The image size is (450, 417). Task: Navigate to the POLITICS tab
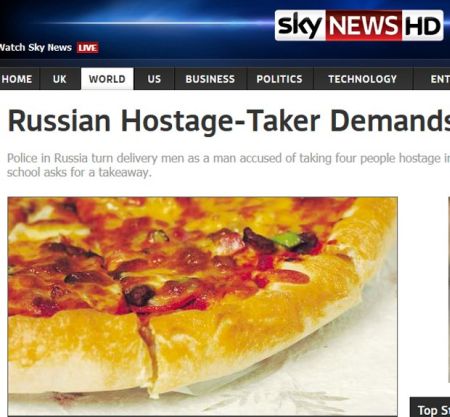tap(280, 79)
